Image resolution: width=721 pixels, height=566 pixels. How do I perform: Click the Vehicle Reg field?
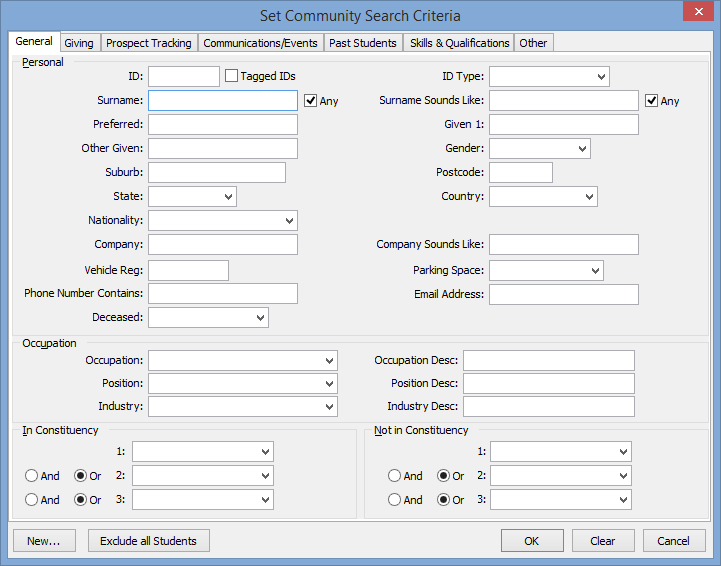(188, 270)
